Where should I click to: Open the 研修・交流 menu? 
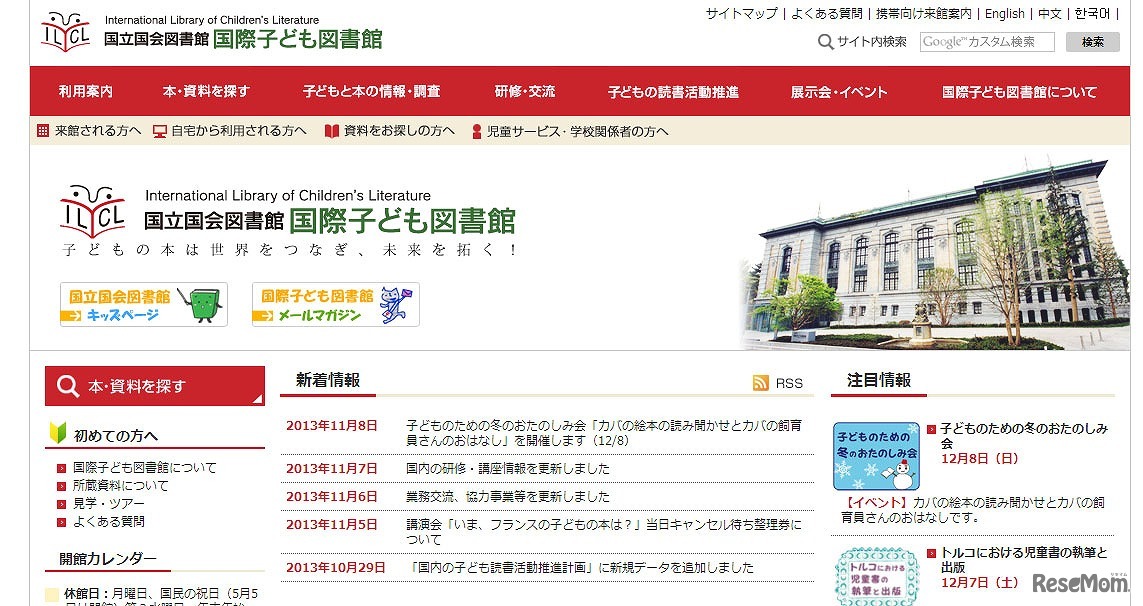[525, 91]
